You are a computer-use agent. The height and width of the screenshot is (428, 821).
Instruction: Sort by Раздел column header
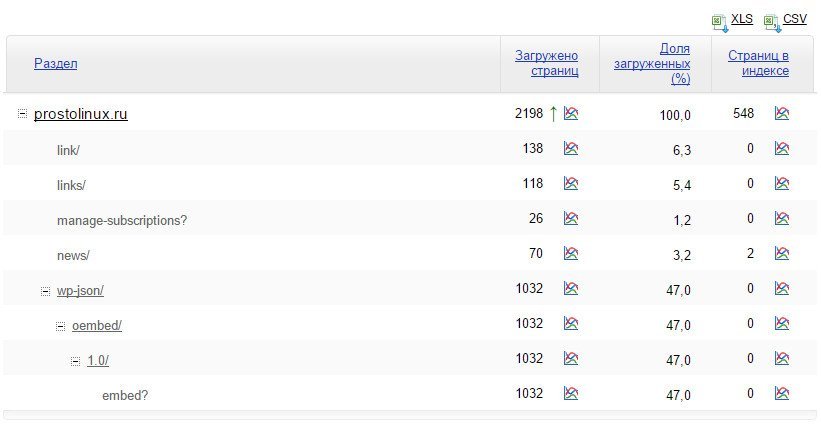pos(56,63)
